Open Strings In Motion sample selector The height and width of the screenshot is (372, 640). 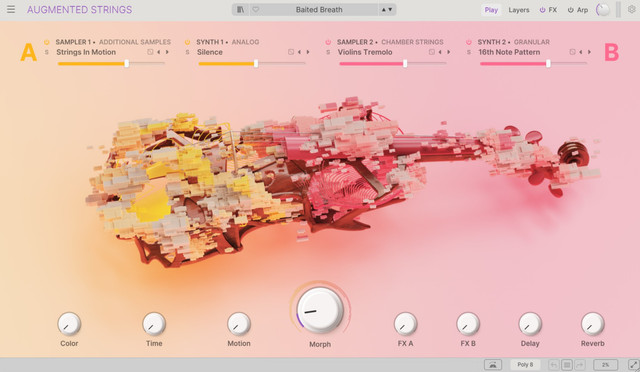[86, 52]
